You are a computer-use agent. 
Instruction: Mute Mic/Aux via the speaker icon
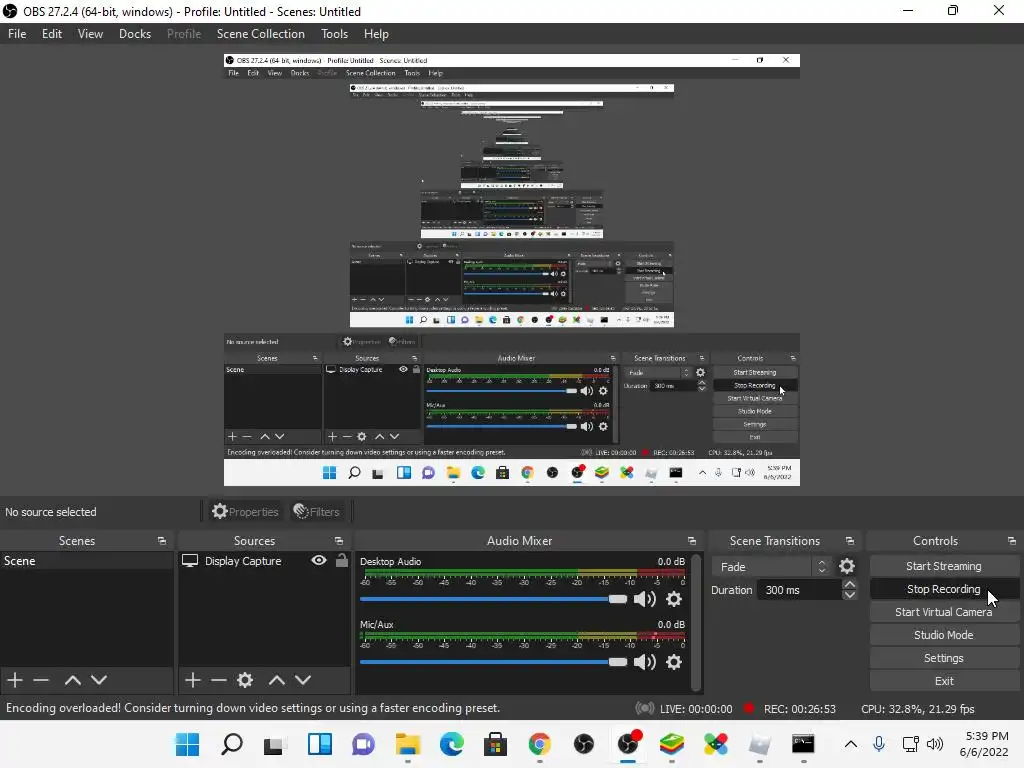coord(645,662)
